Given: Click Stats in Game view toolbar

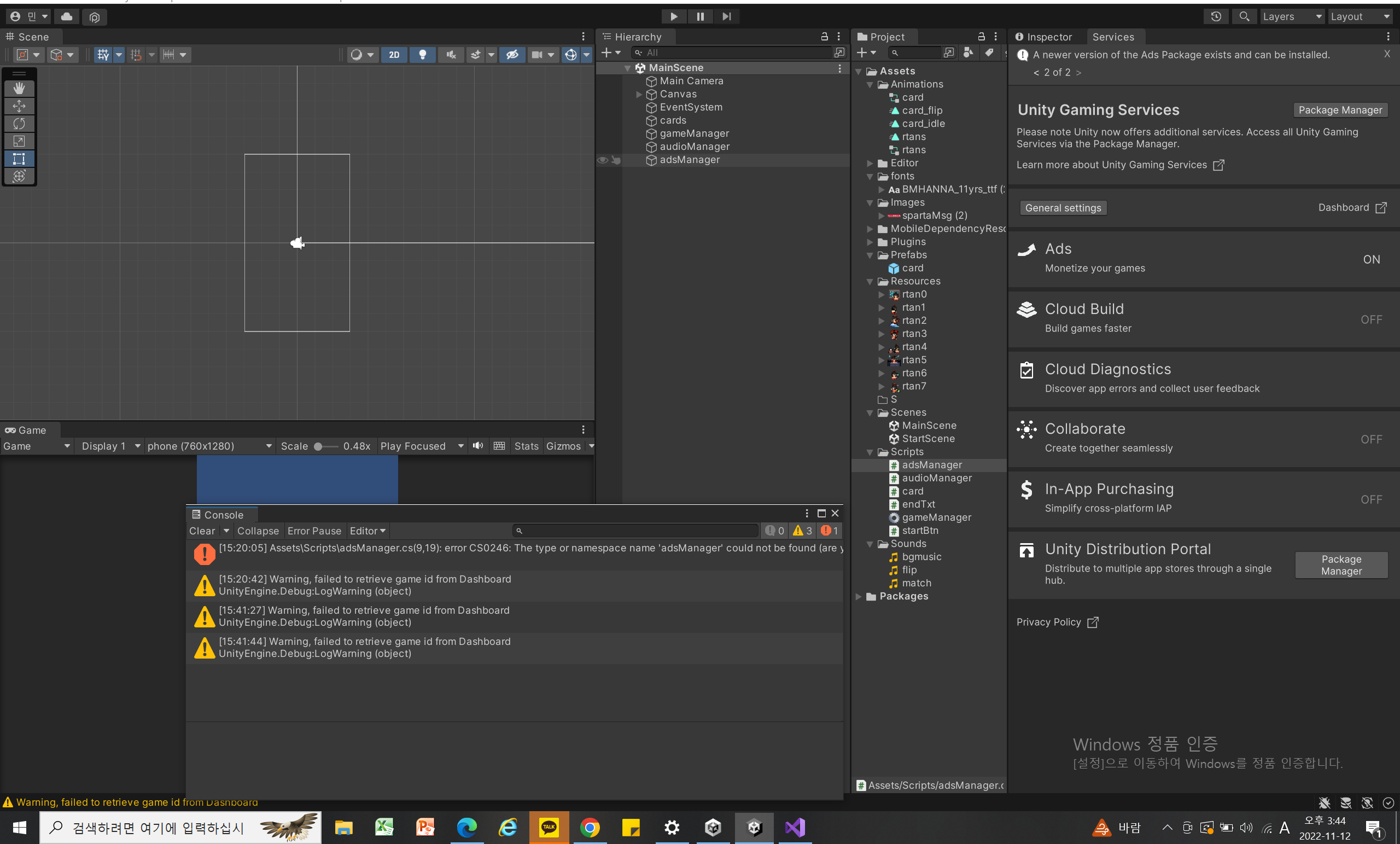Looking at the screenshot, I should coord(526,446).
